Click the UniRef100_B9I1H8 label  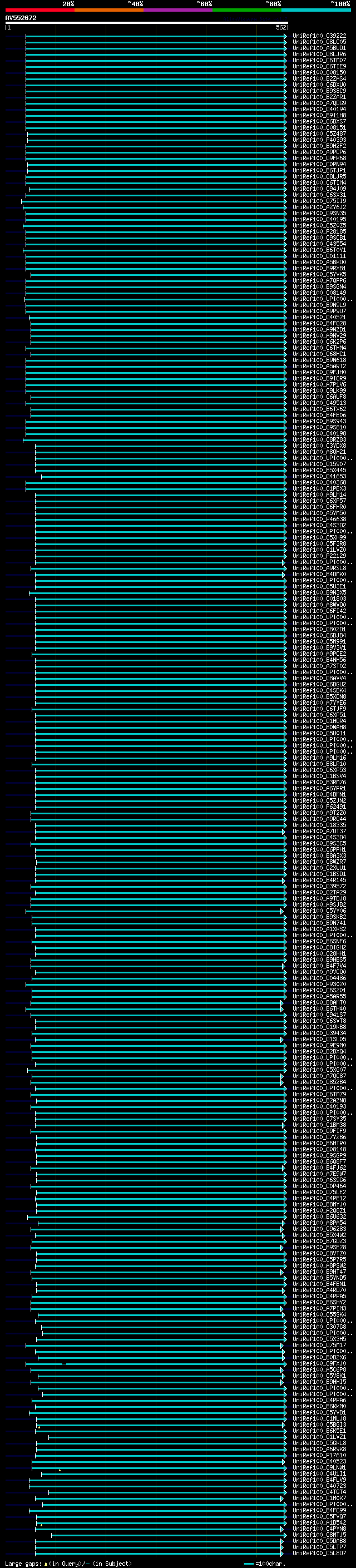tap(319, 116)
